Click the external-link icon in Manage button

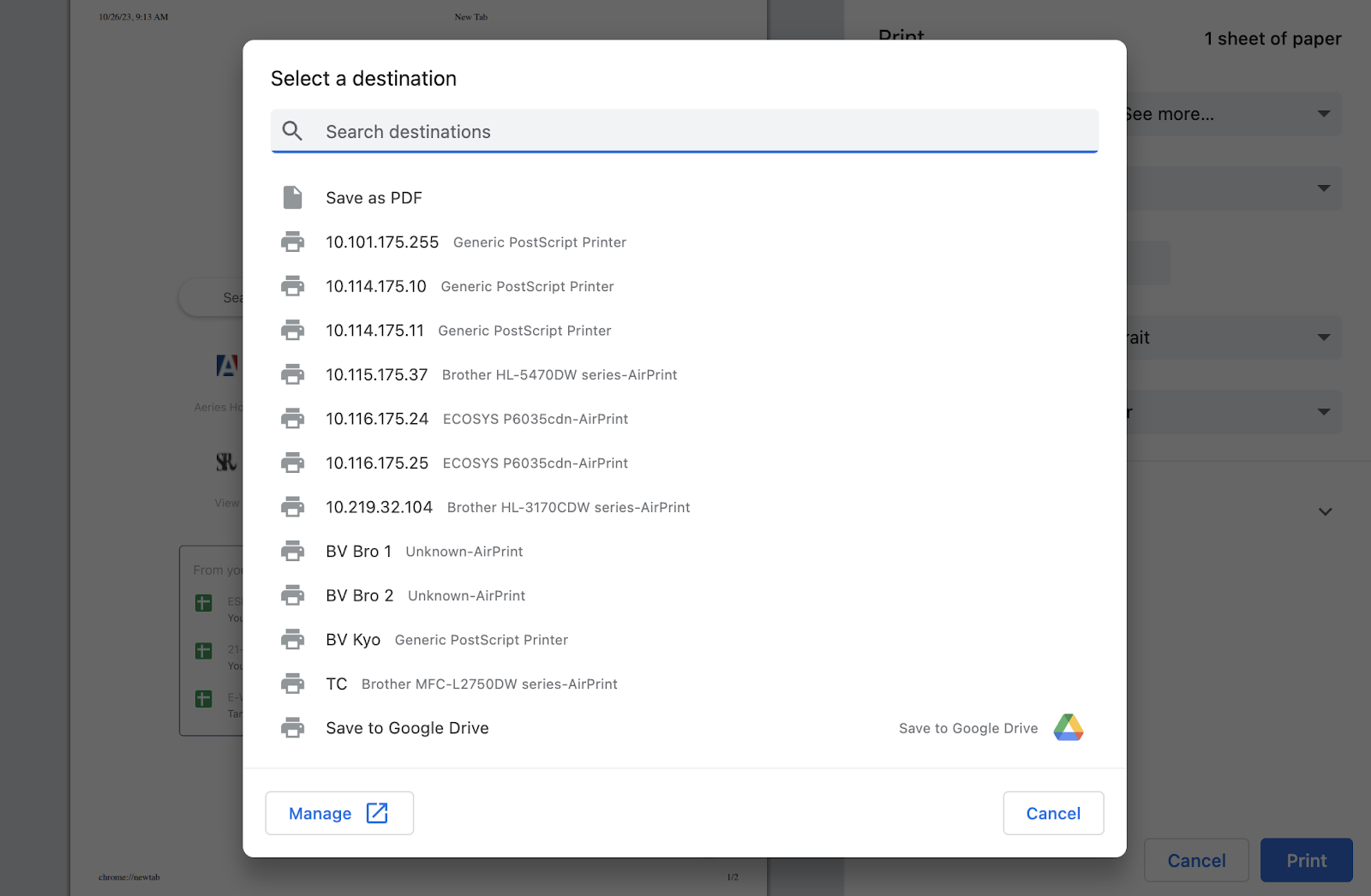377,813
